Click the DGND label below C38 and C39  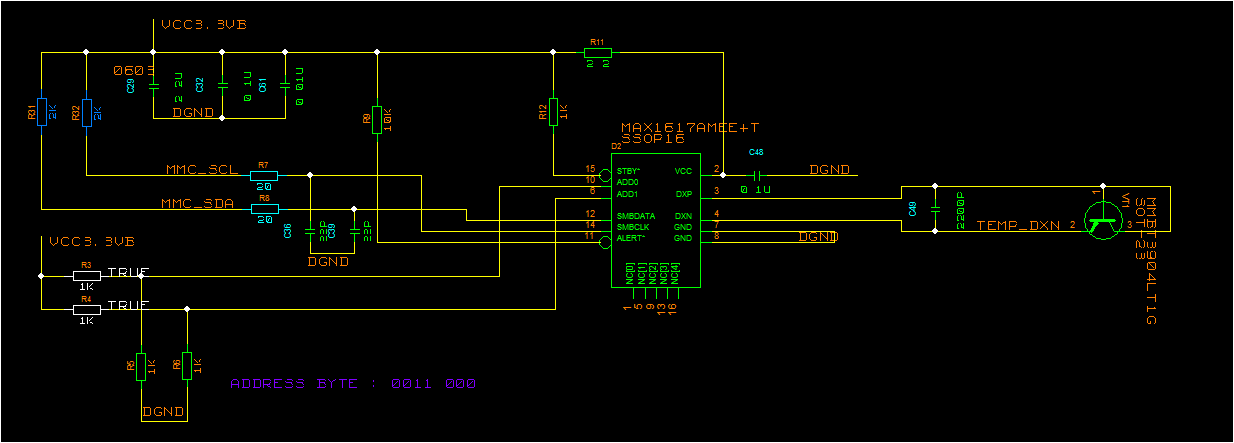(x=328, y=261)
